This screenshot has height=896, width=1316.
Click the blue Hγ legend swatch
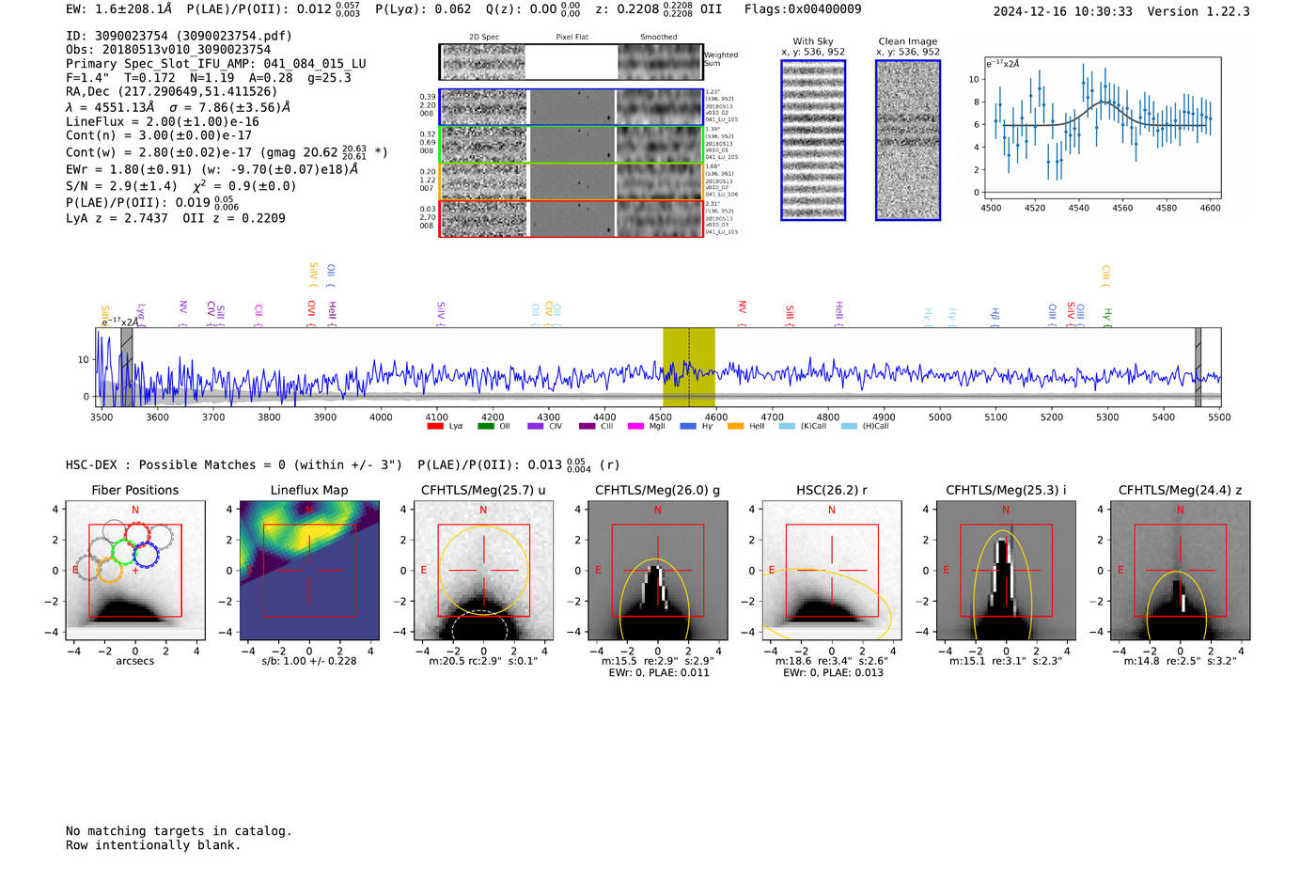[688, 427]
